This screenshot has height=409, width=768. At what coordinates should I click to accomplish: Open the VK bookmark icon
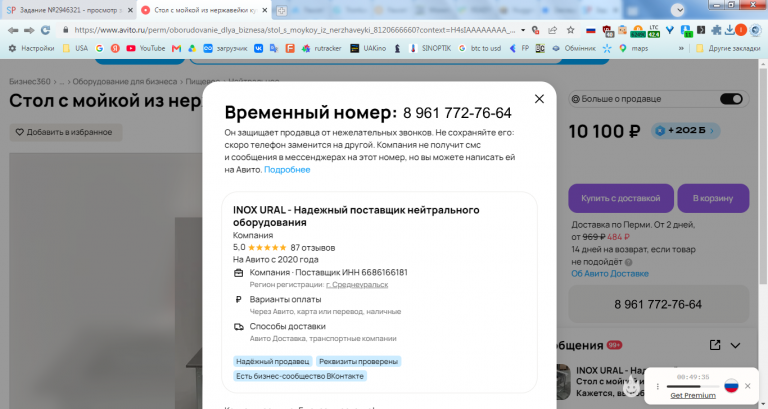click(x=258, y=48)
